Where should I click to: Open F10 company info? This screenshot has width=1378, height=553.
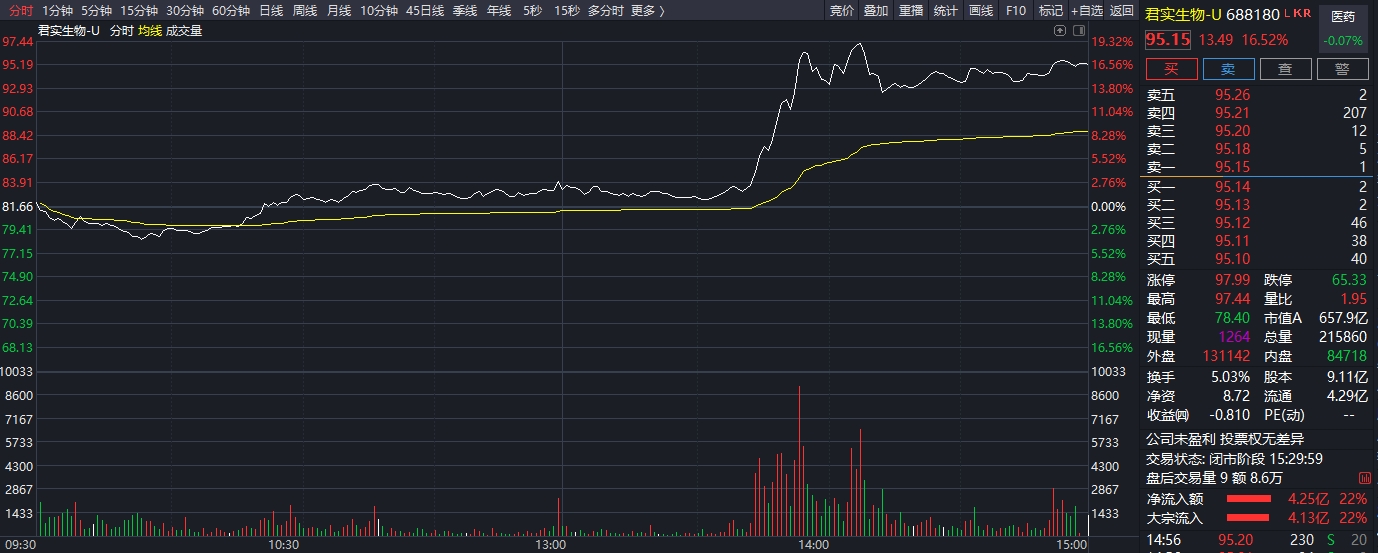[x=1016, y=11]
